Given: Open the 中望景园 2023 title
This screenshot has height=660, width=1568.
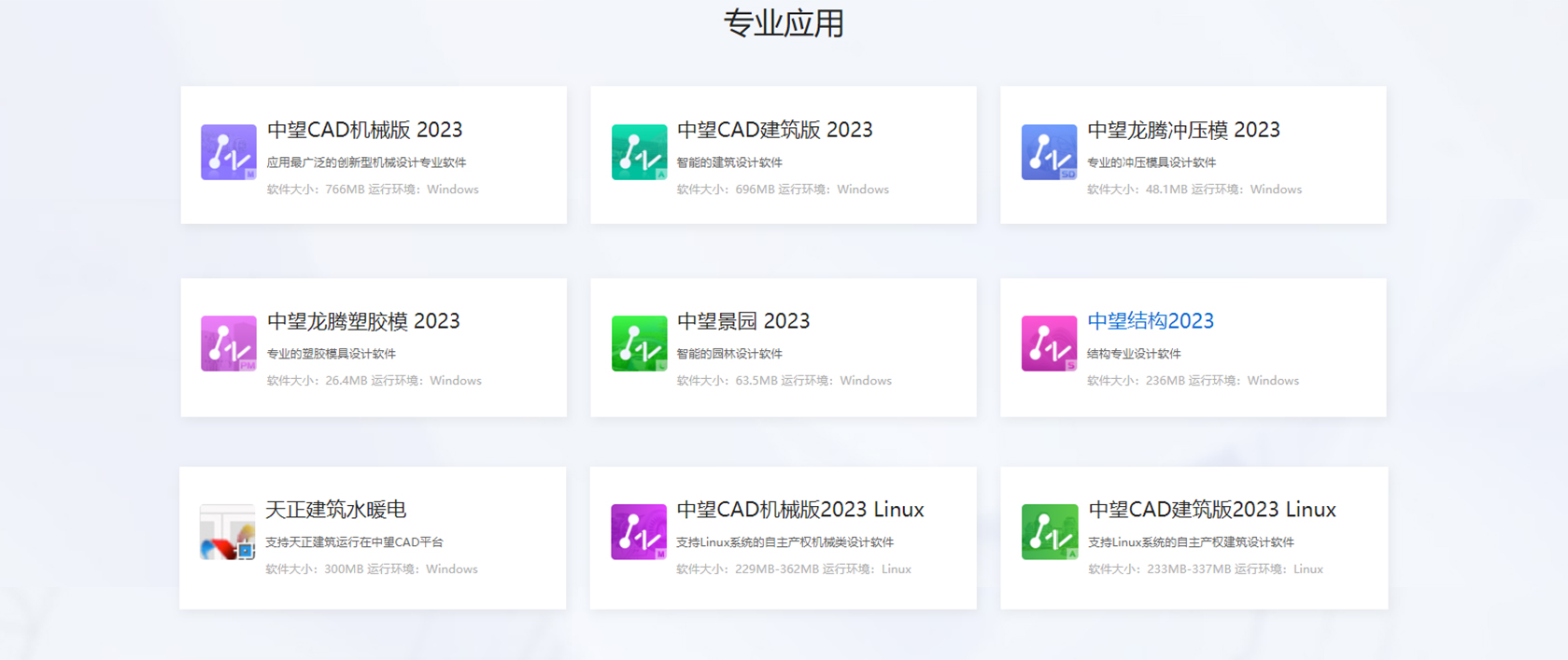Looking at the screenshot, I should [x=742, y=321].
